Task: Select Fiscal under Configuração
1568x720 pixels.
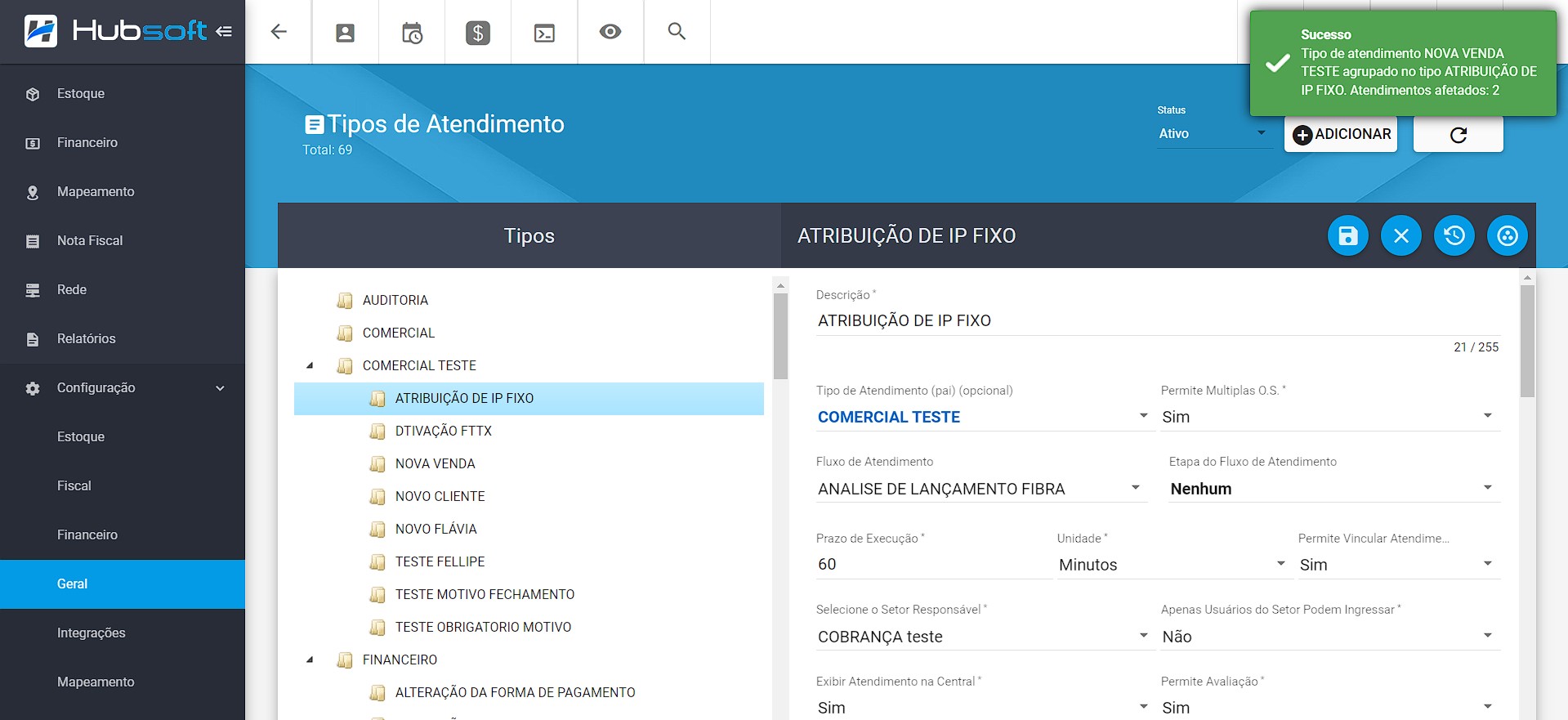Action: click(x=123, y=486)
